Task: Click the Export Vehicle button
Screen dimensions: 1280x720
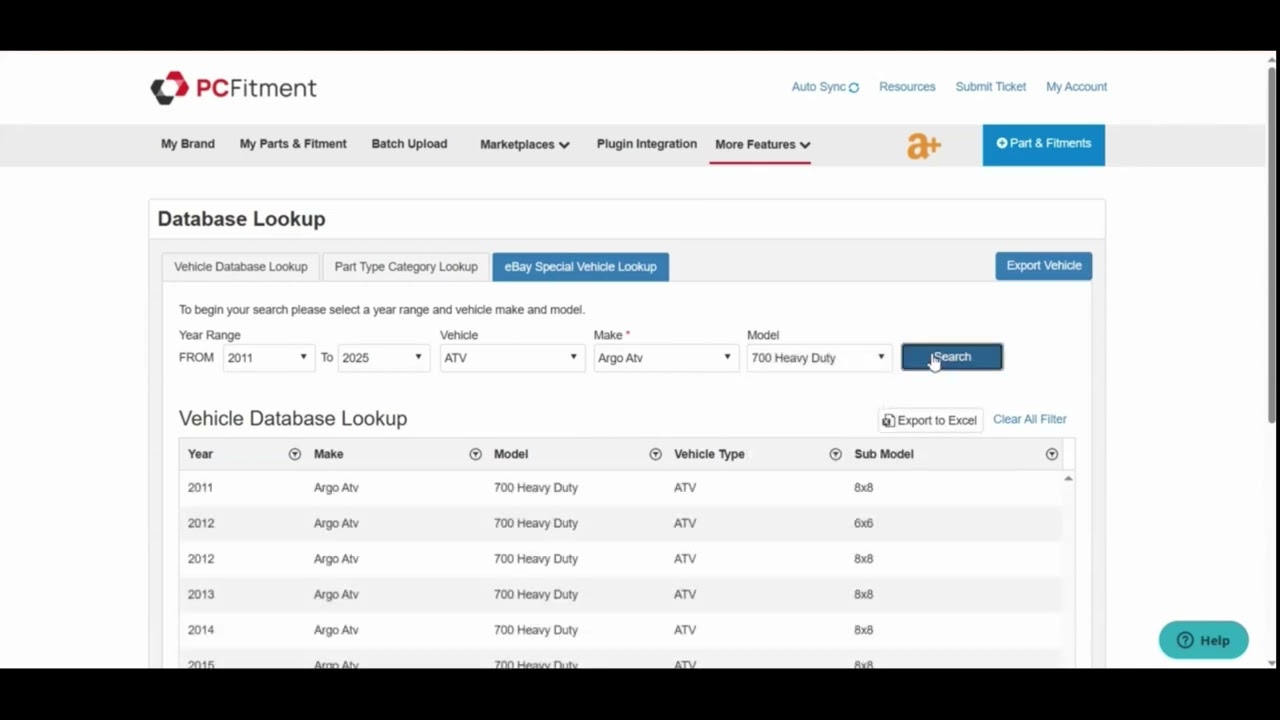Action: click(x=1044, y=266)
